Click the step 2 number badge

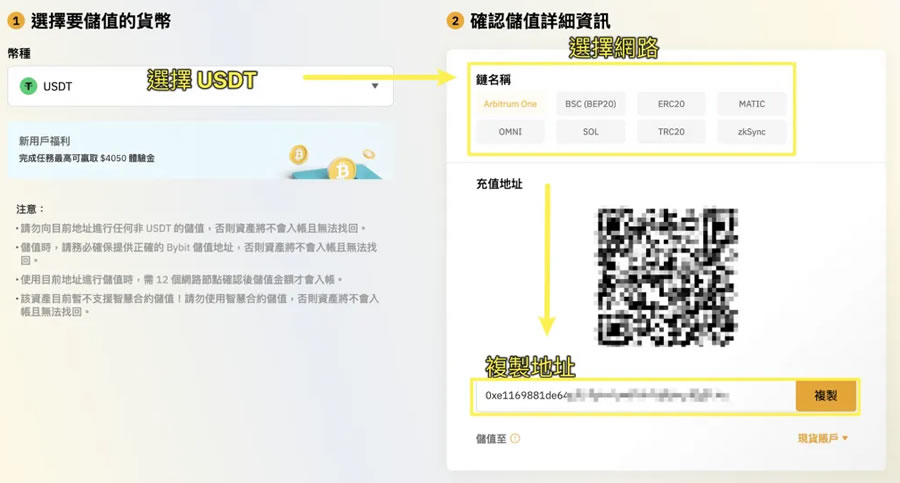pos(455,21)
